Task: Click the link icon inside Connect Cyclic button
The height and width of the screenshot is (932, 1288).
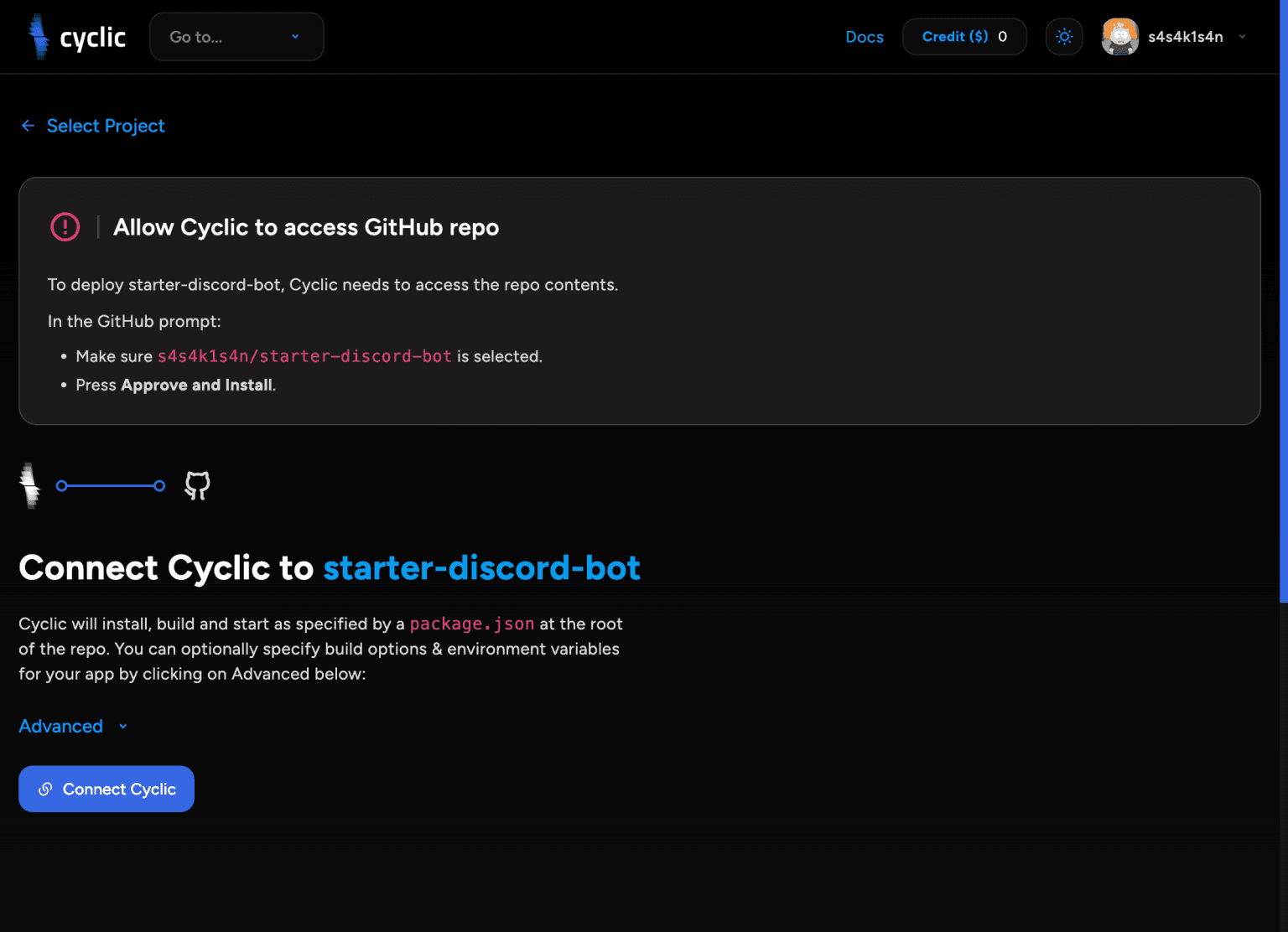Action: (x=44, y=789)
